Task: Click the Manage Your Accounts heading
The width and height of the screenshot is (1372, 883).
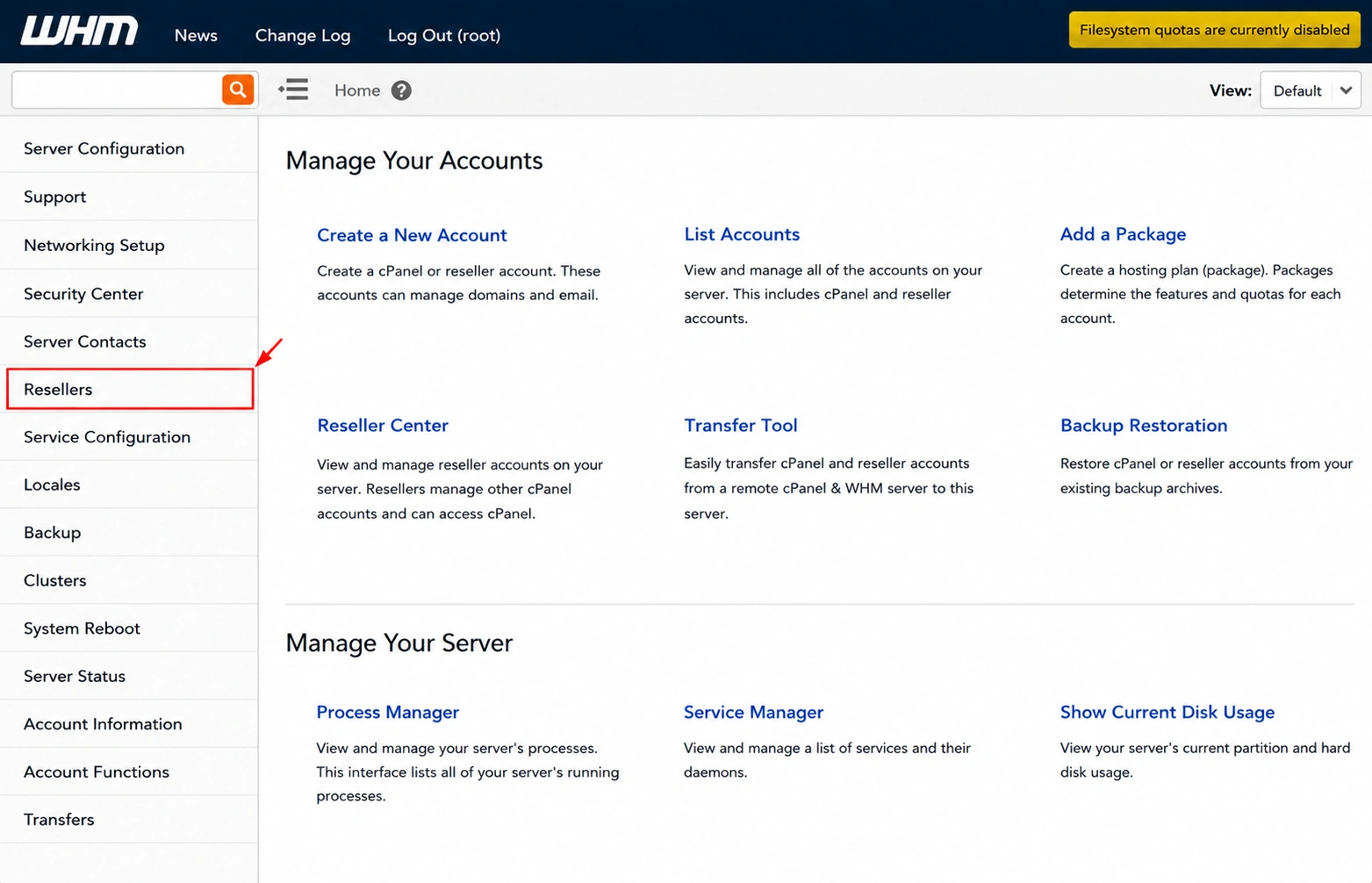Action: click(414, 161)
